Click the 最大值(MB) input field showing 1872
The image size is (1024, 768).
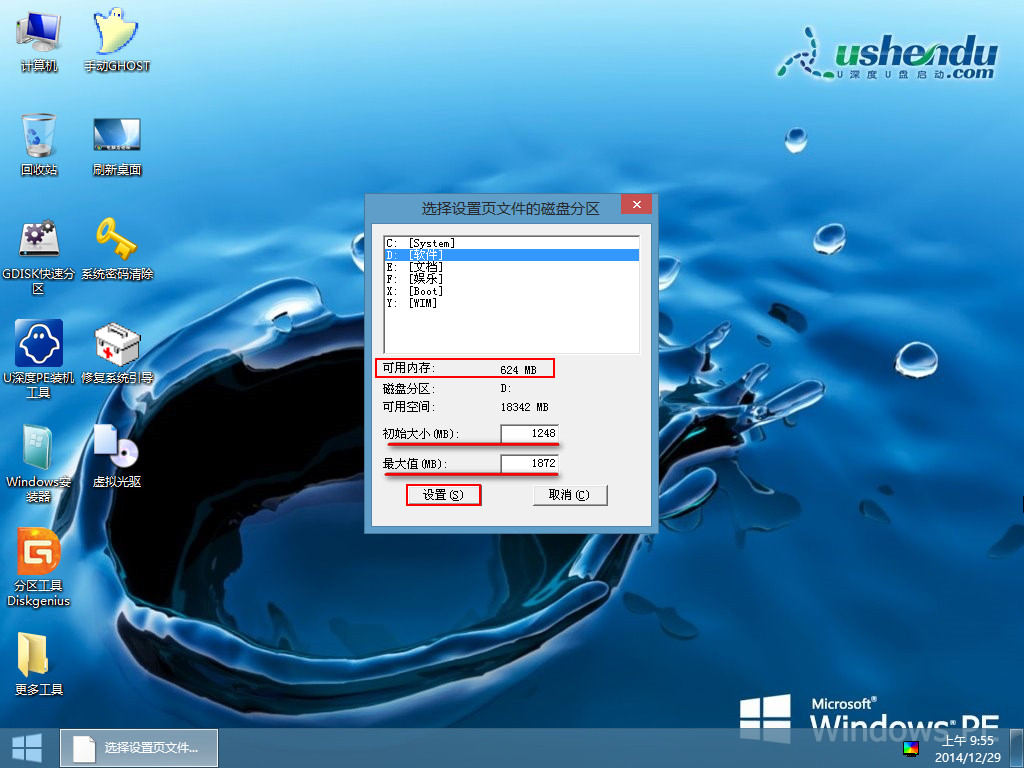(529, 463)
